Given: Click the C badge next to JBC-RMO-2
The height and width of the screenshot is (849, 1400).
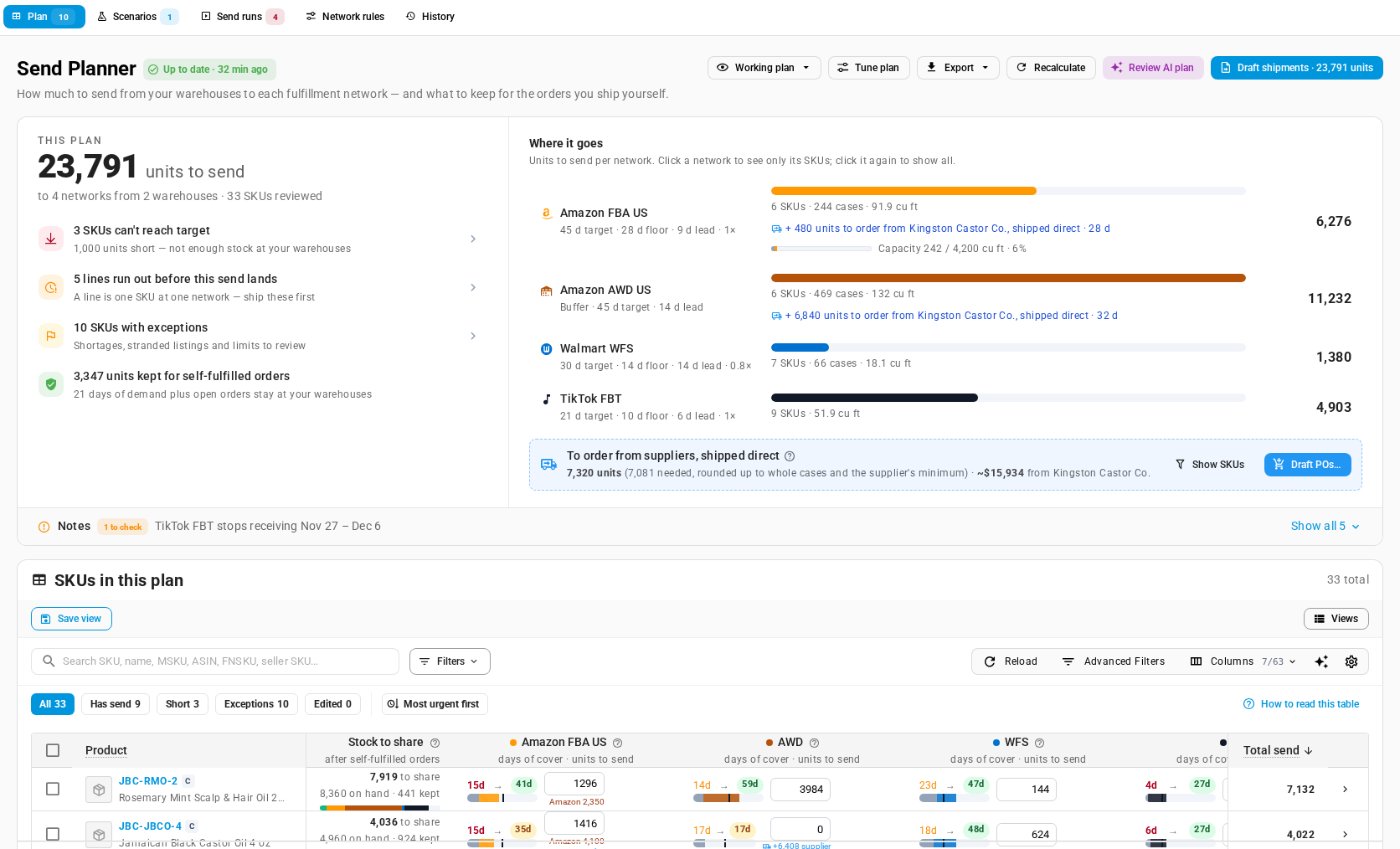Looking at the screenshot, I should pyautogui.click(x=188, y=781).
